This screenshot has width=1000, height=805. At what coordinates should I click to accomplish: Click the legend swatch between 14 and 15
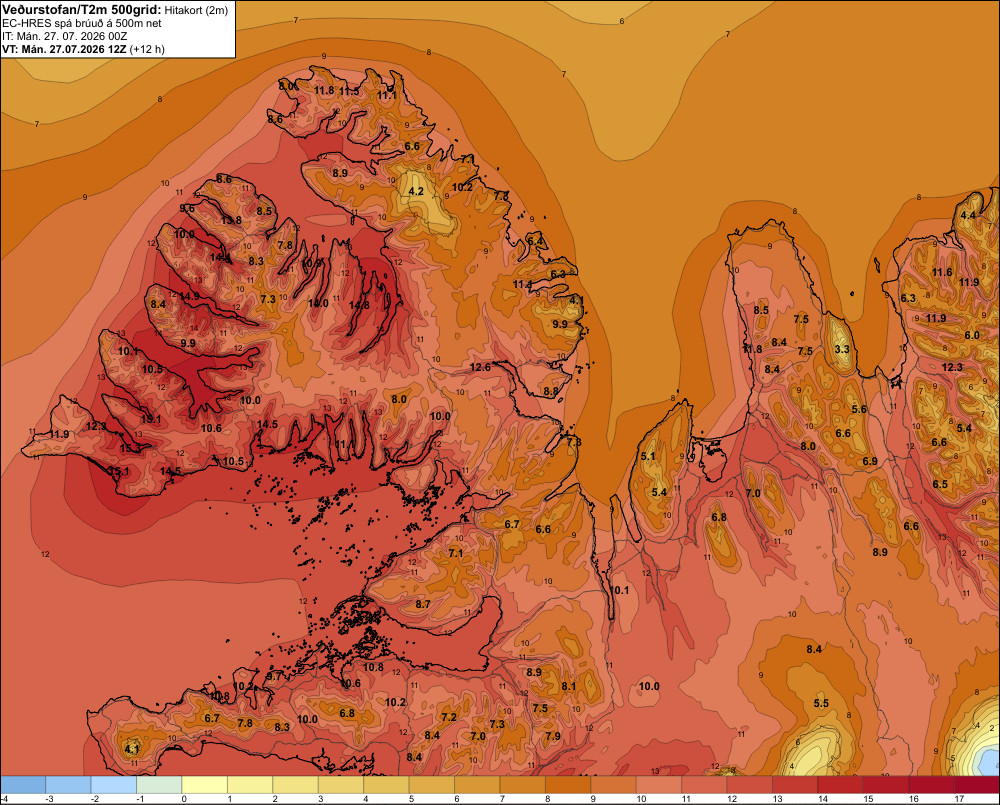click(x=841, y=785)
